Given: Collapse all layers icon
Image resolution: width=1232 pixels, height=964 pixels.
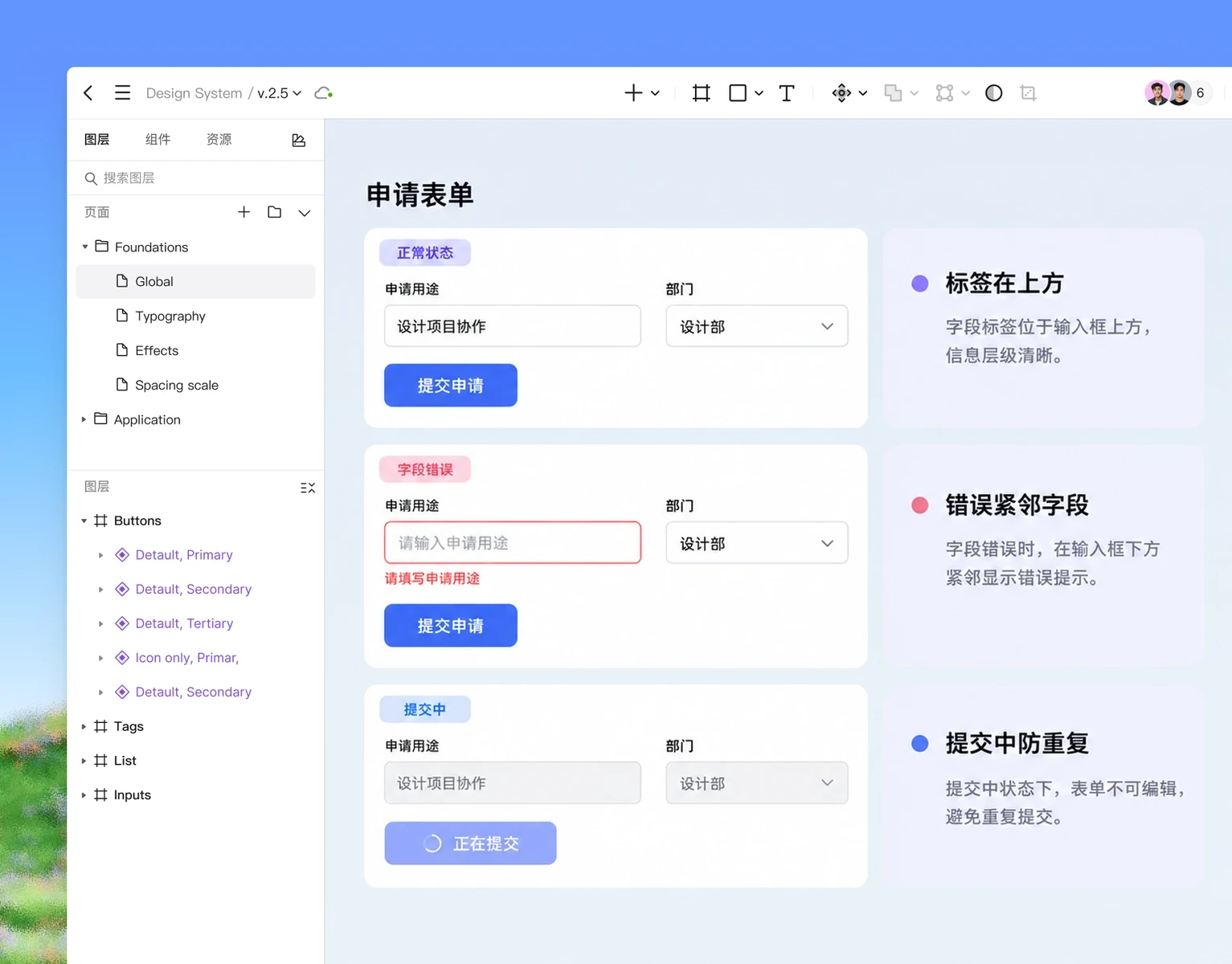Looking at the screenshot, I should [308, 488].
